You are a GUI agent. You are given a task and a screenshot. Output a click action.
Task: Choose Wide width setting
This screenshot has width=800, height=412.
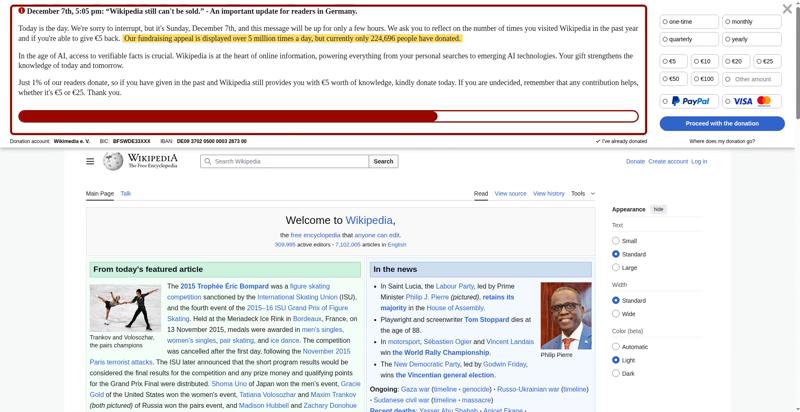coord(616,314)
